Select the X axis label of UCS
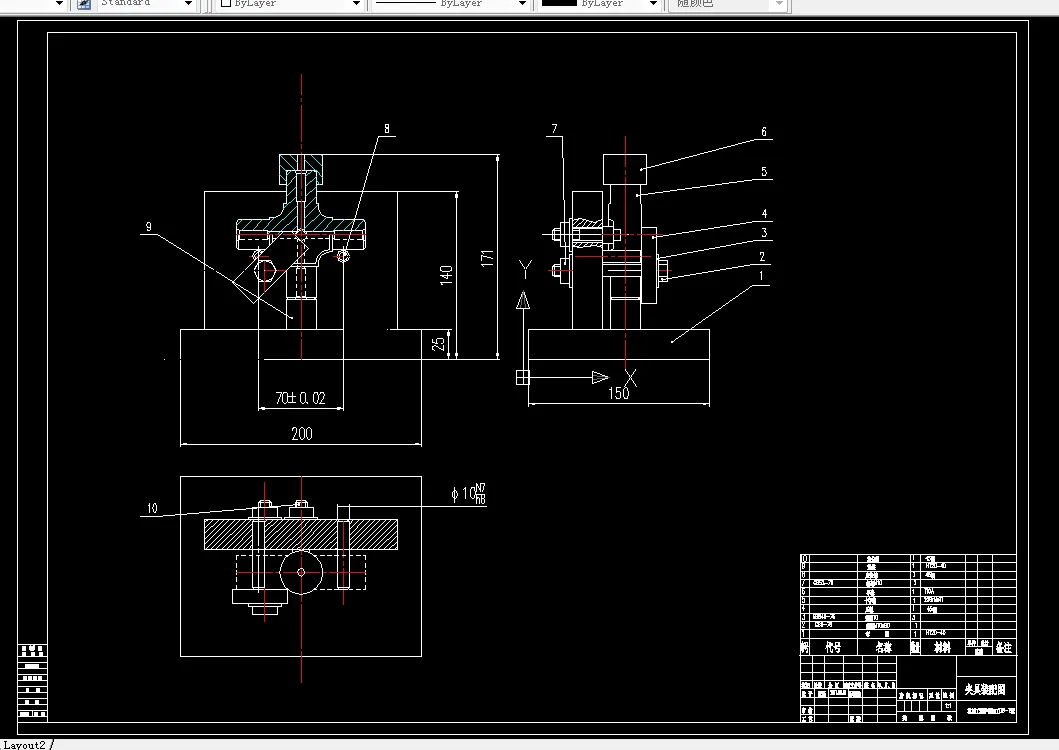This screenshot has width=1059, height=750. 630,378
